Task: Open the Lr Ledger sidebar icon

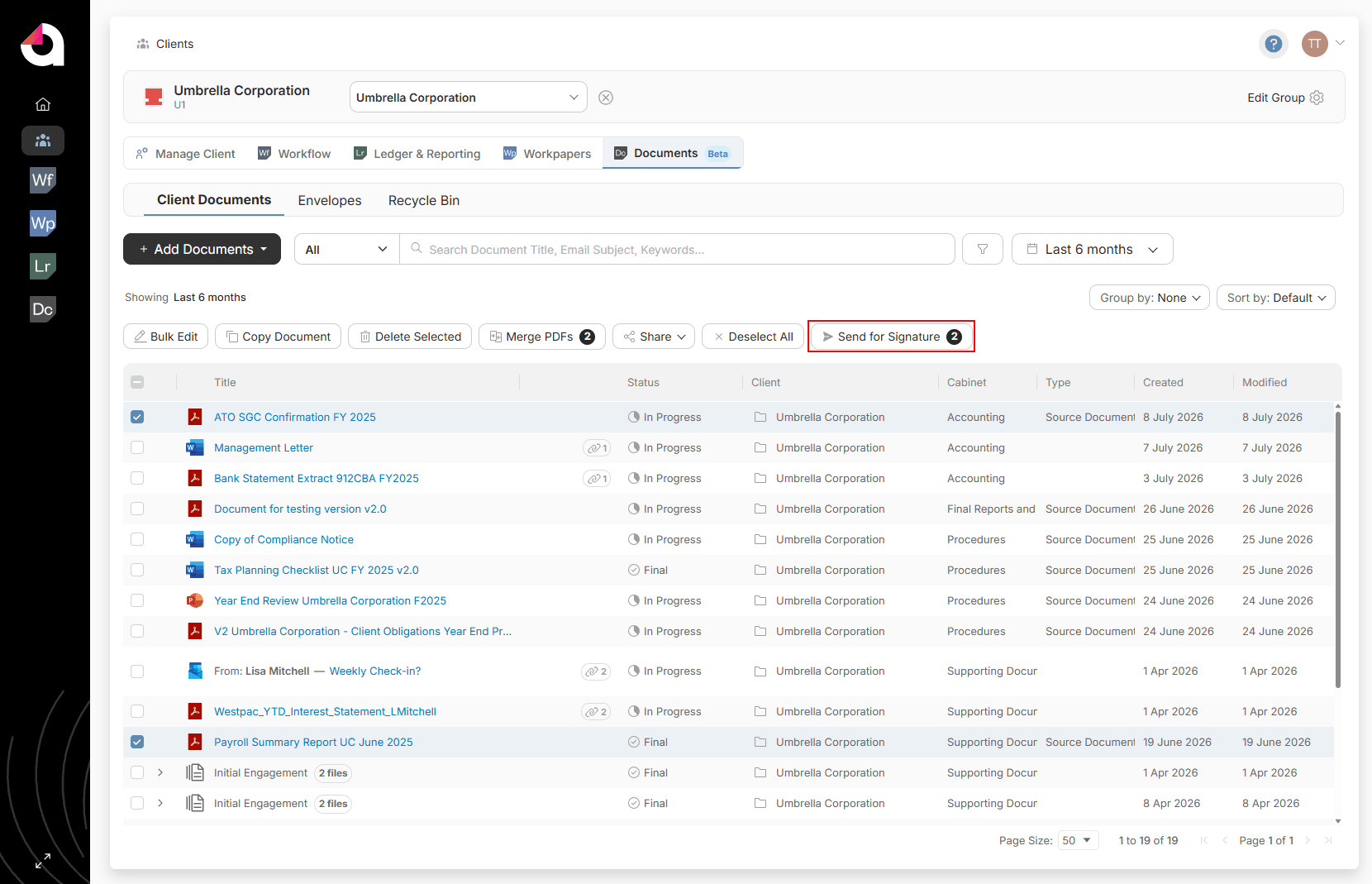Action: (x=43, y=266)
